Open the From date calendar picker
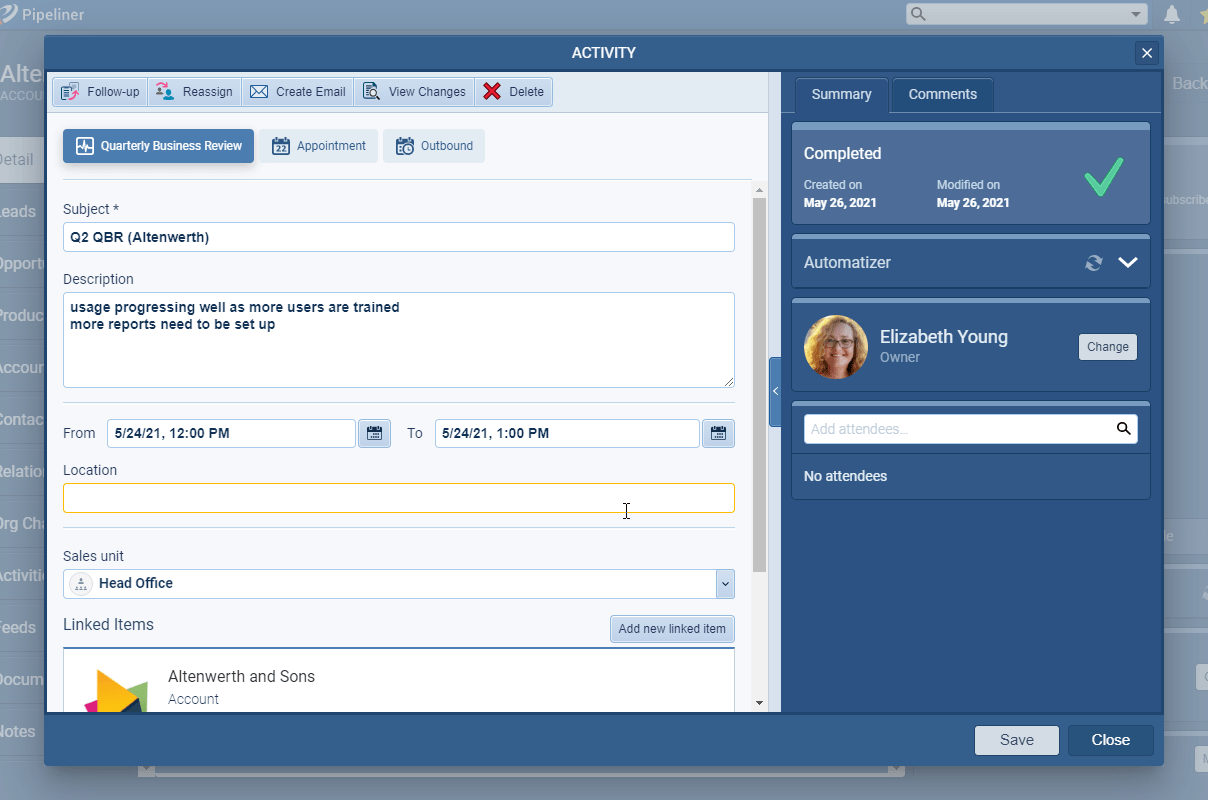Screen dimensions: 1208x800 tap(374, 434)
